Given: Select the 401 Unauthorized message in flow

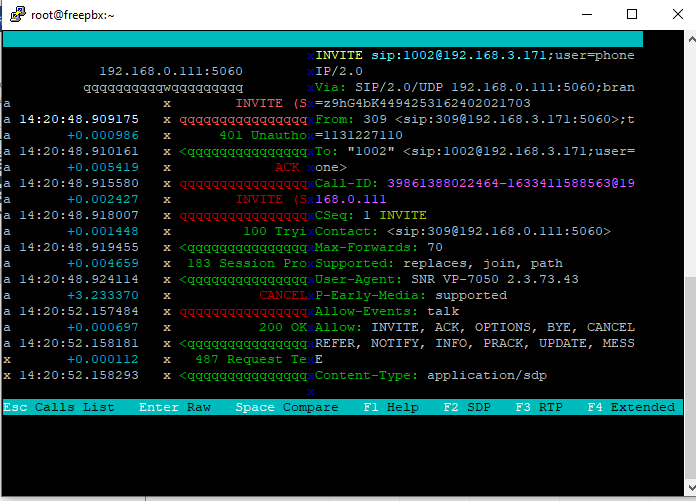Looking at the screenshot, I should click(263, 135).
